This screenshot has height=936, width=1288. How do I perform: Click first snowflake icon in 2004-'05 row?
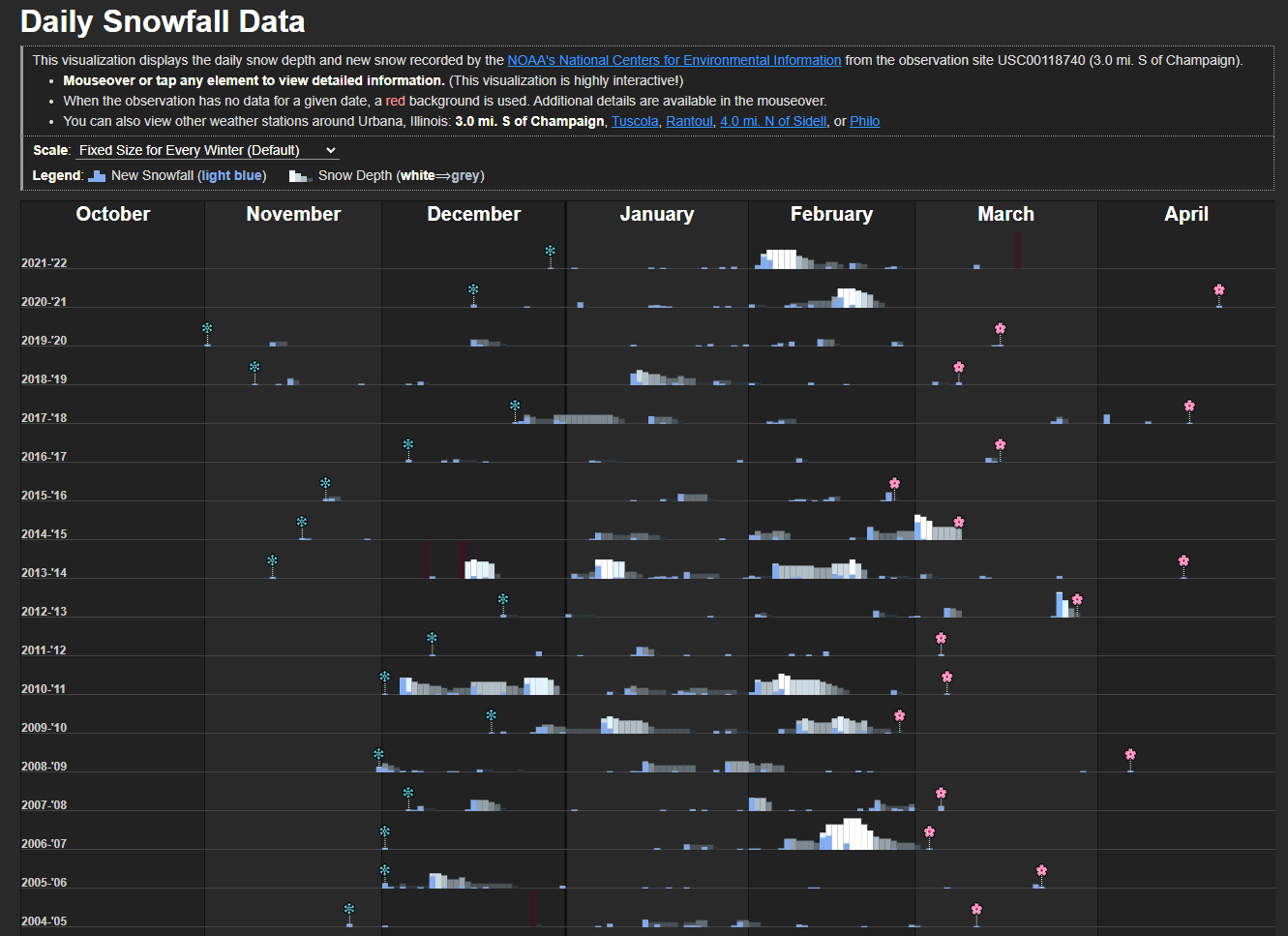[x=349, y=910]
